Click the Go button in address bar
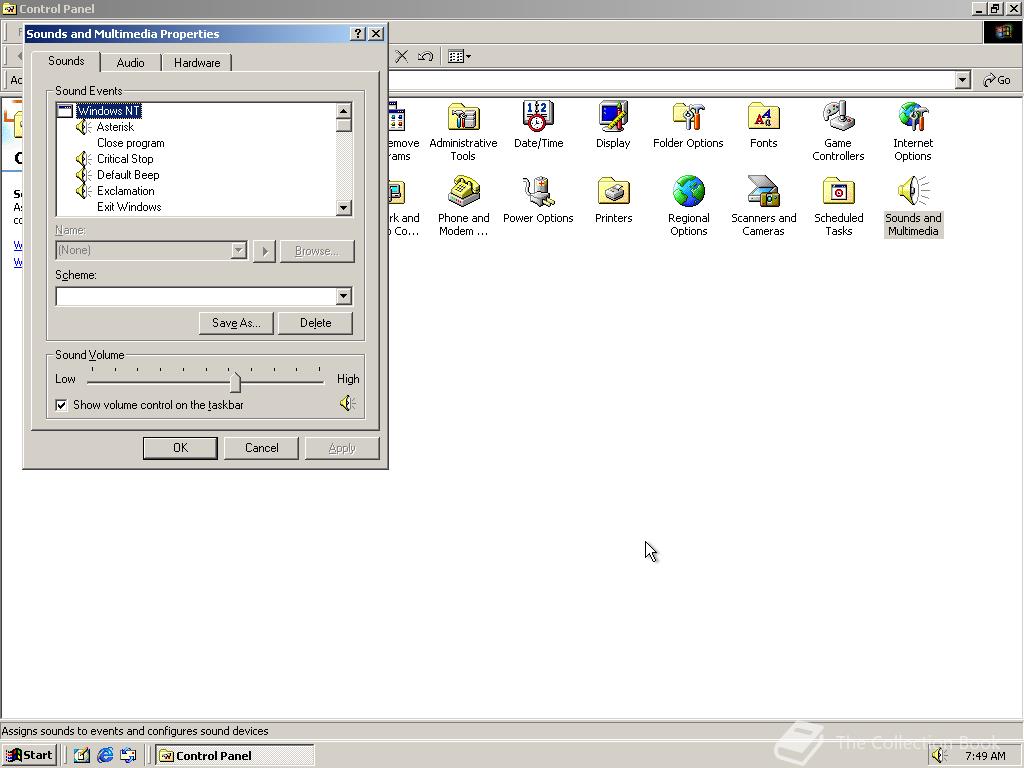The height and width of the screenshot is (768, 1024). pyautogui.click(x=997, y=80)
